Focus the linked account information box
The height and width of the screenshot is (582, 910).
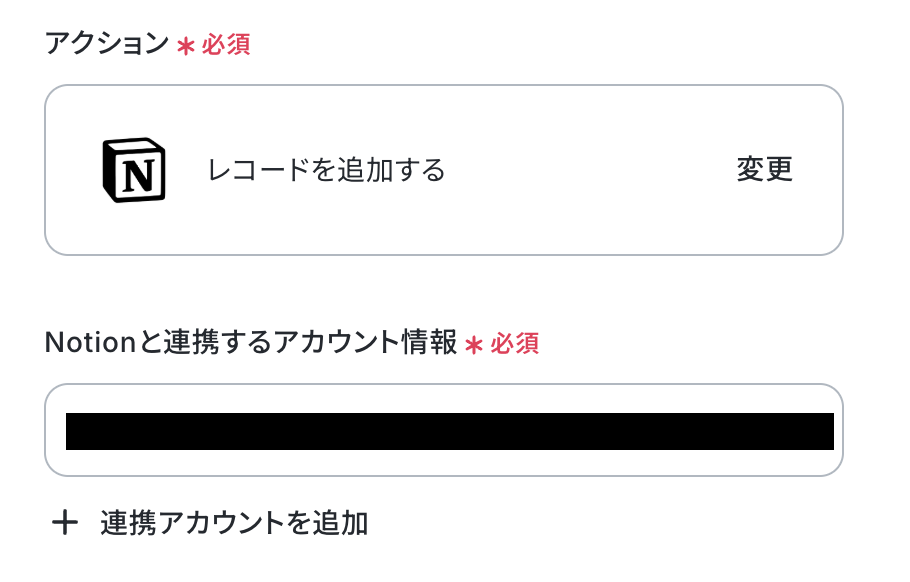(444, 430)
